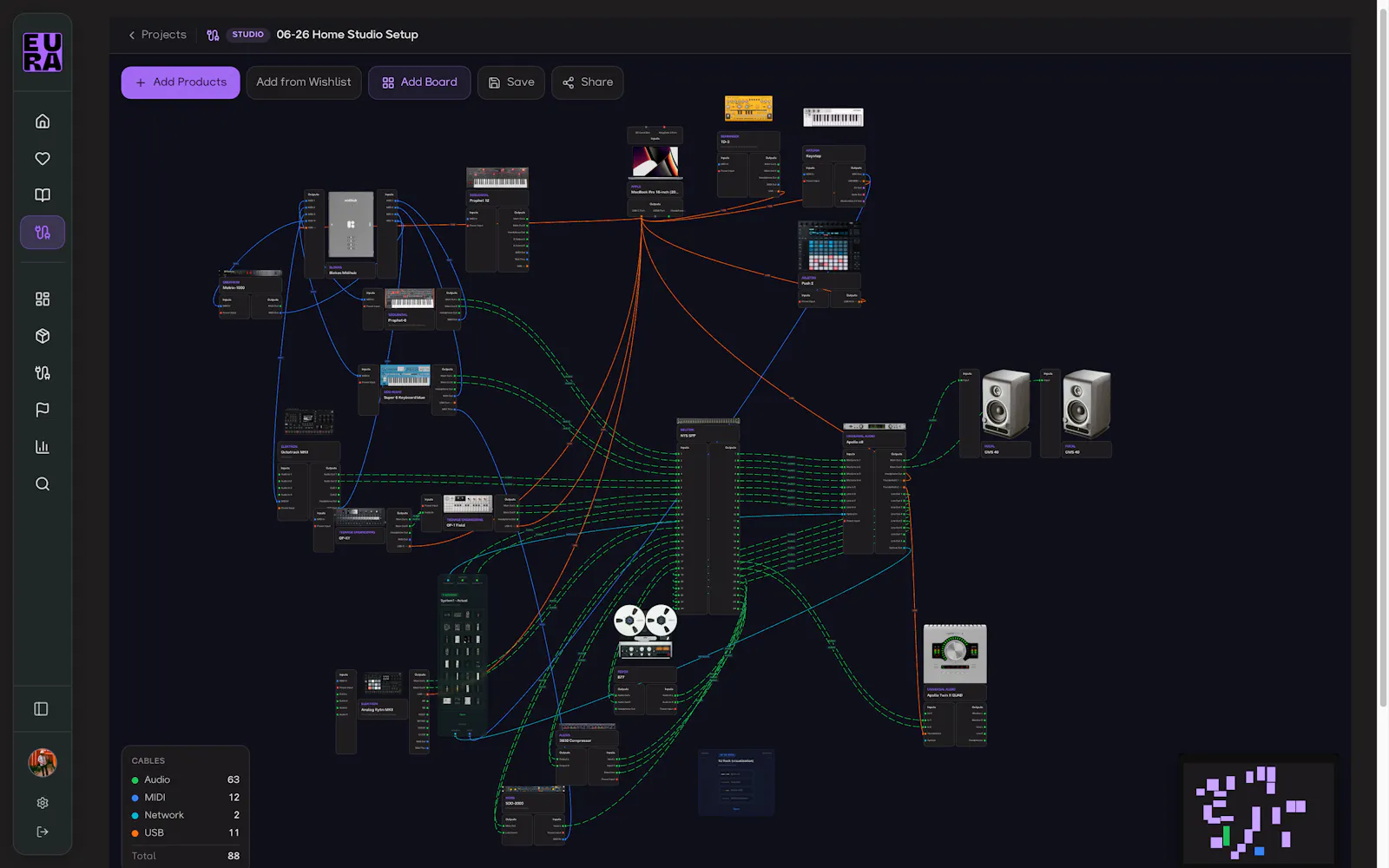Screen dimensions: 1389x868
Task: Open the book icon in the sidebar
Action: coord(43,195)
